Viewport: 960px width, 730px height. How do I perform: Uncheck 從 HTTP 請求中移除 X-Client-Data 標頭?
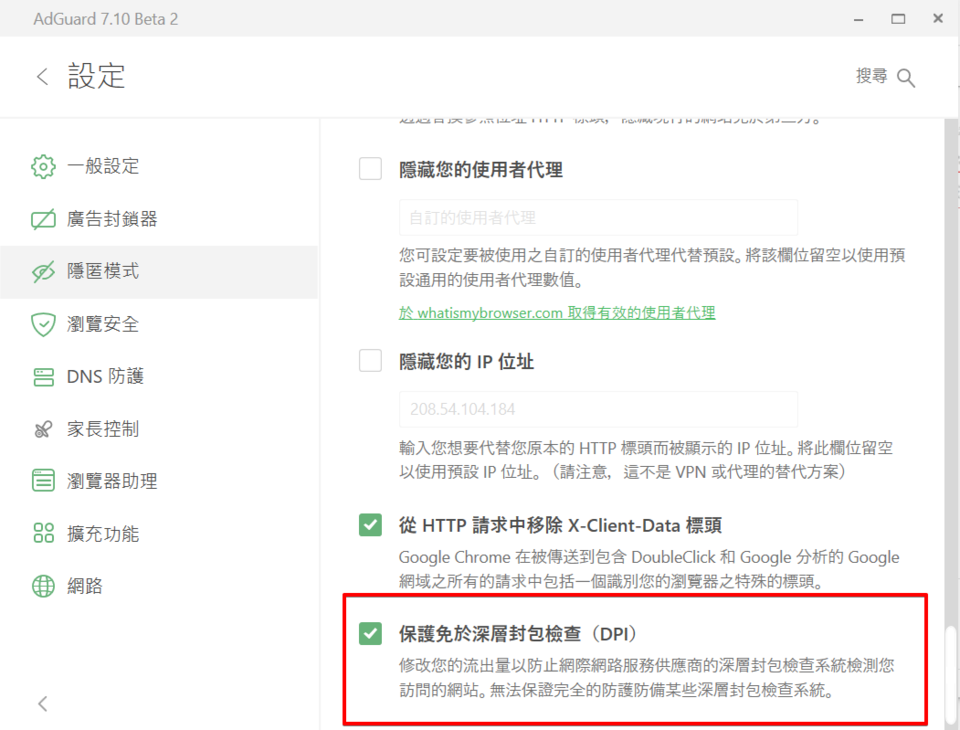370,525
